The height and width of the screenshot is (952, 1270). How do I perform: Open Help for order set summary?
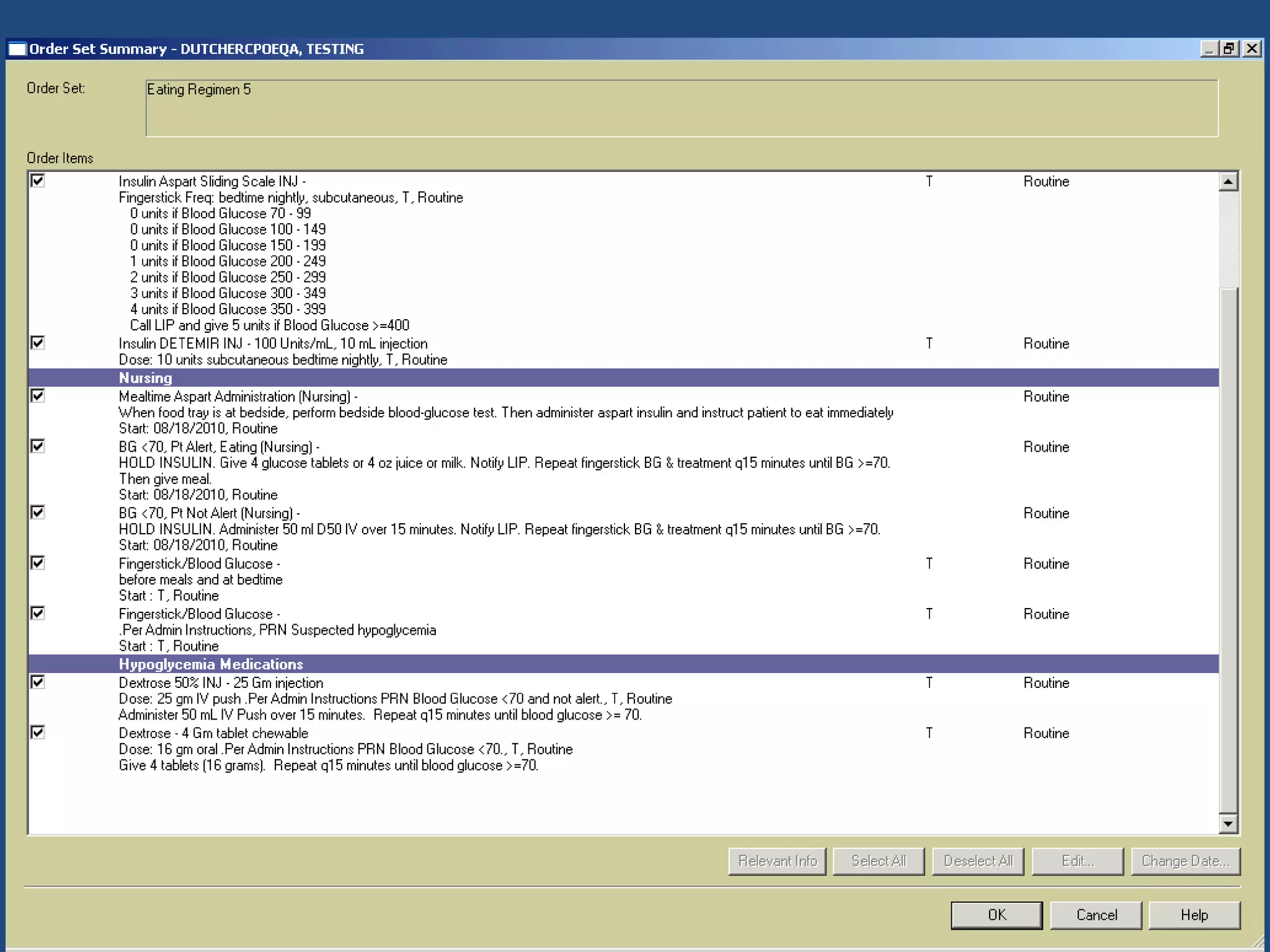tap(1194, 915)
